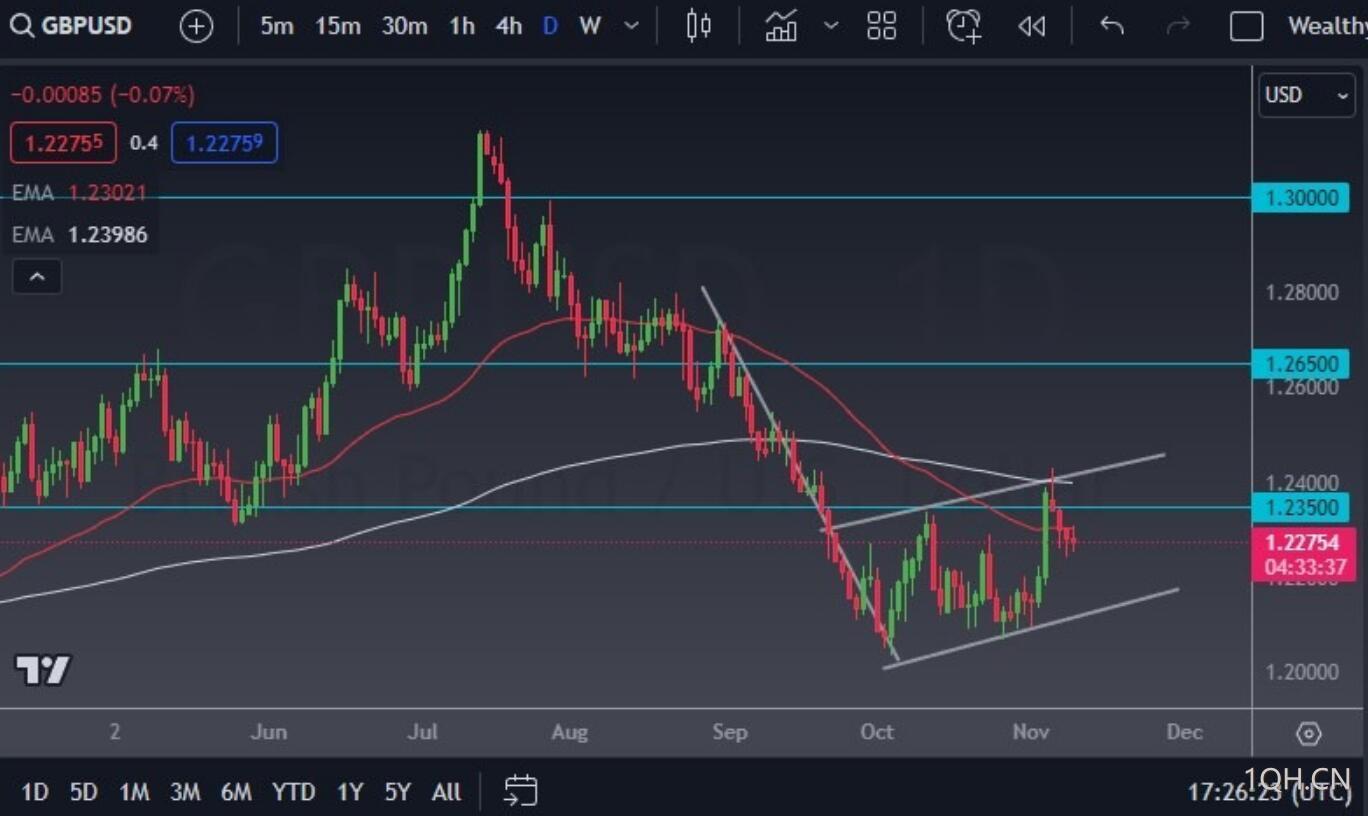Open go to date calendar icon
The width and height of the screenshot is (1368, 816).
click(x=520, y=791)
